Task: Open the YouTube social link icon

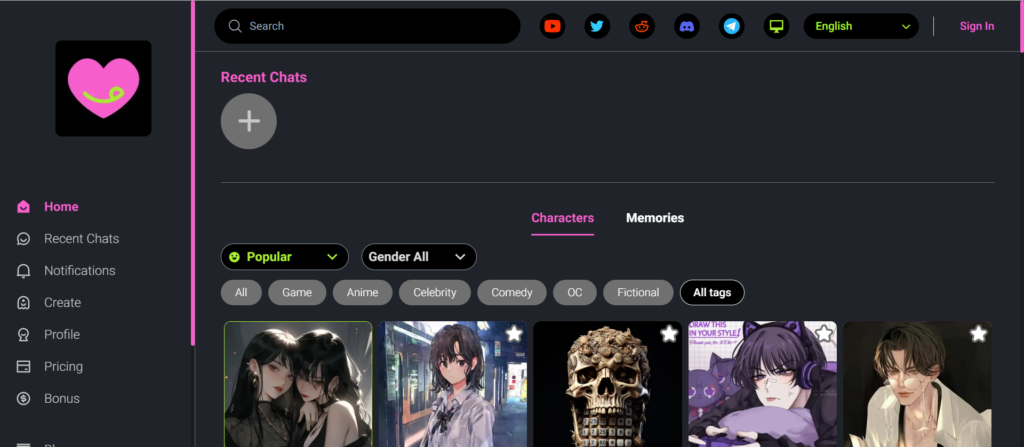Action: [552, 26]
